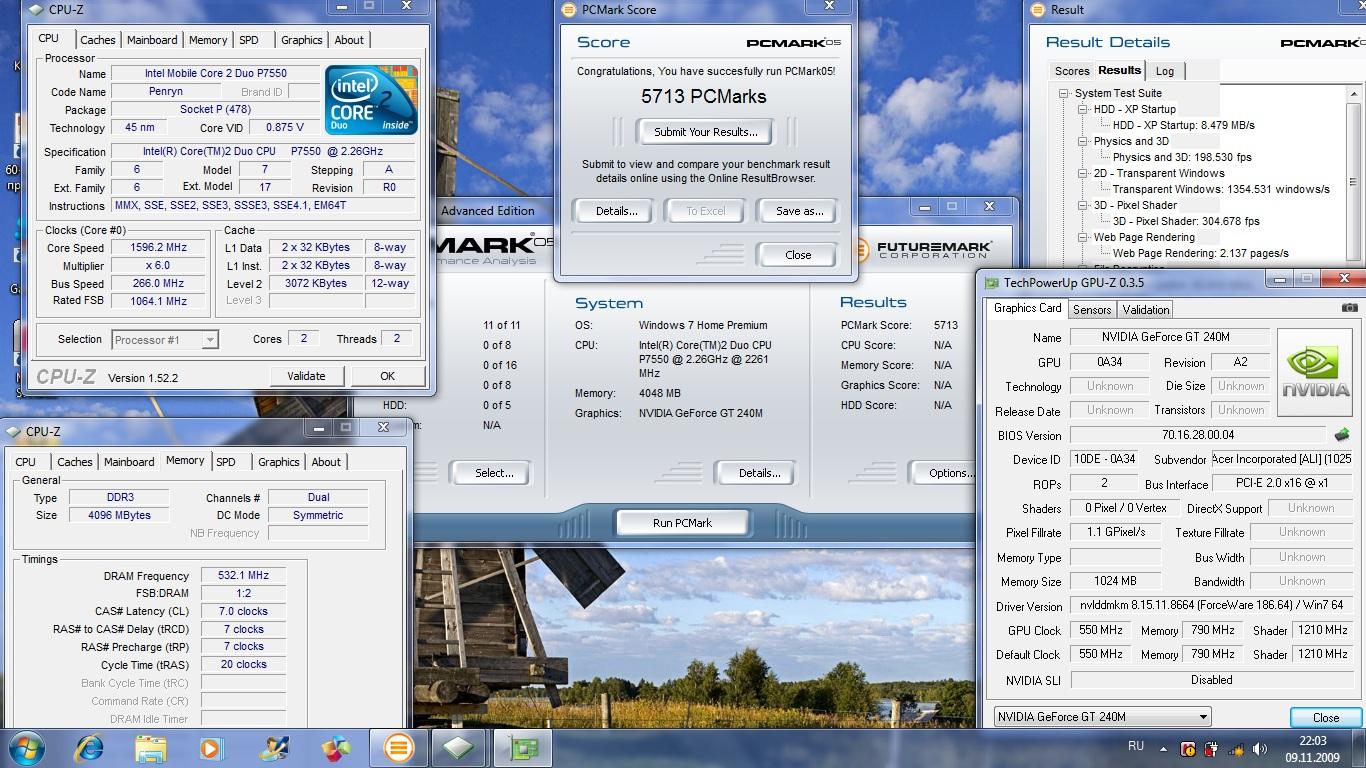Click the RU language indicator in tray
Viewport: 1366px width, 768px height.
tap(1135, 746)
